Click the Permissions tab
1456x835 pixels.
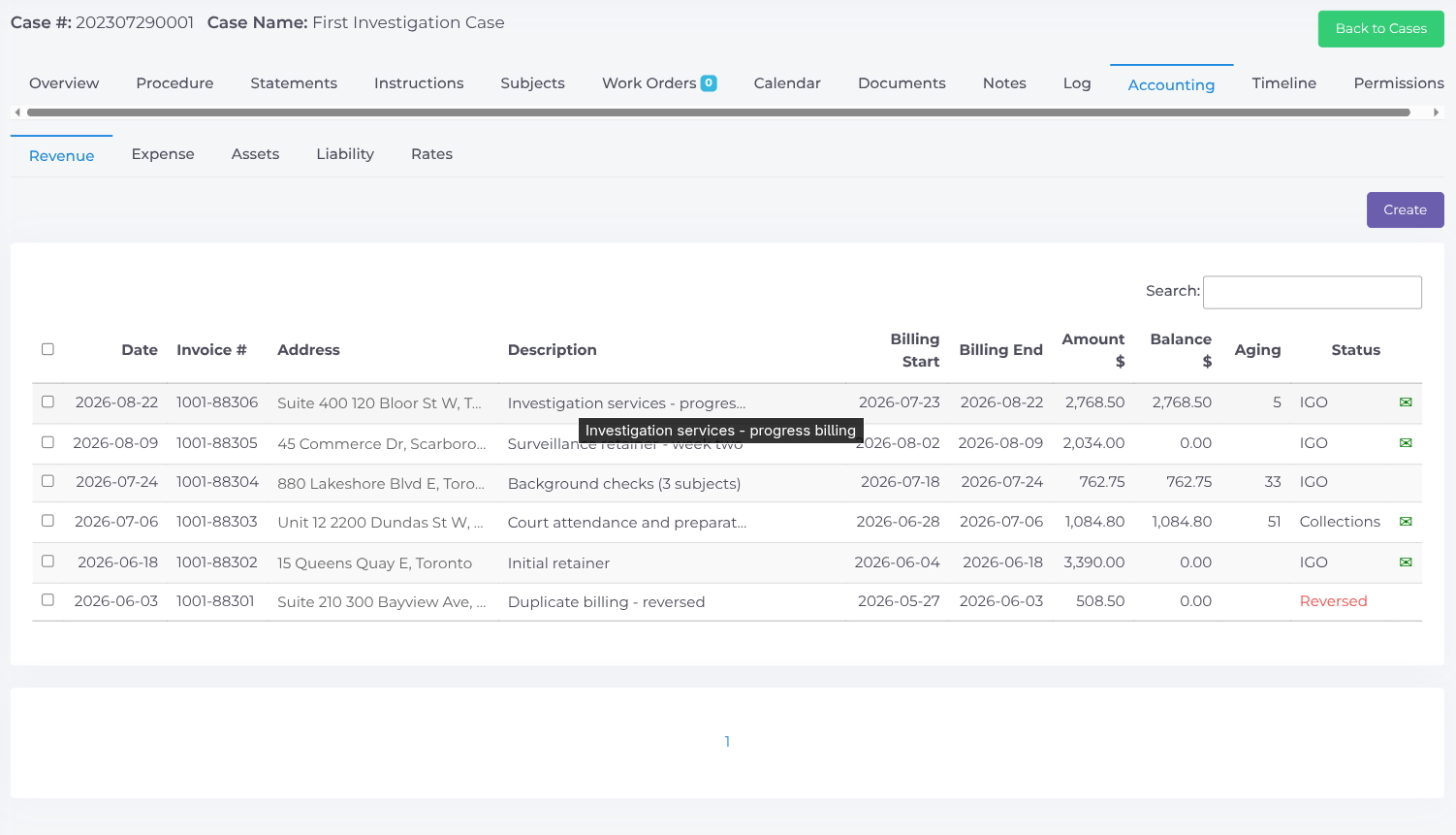click(x=1399, y=83)
